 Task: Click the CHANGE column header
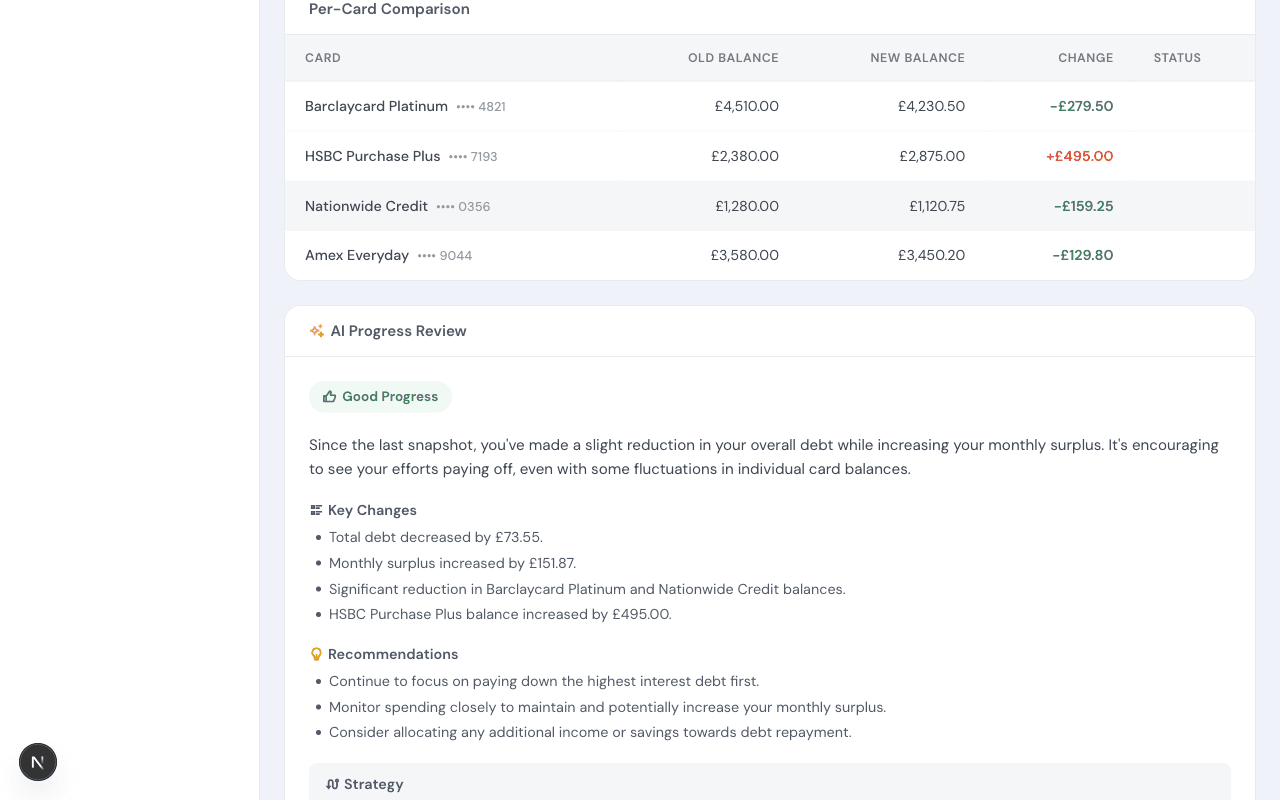click(1085, 57)
